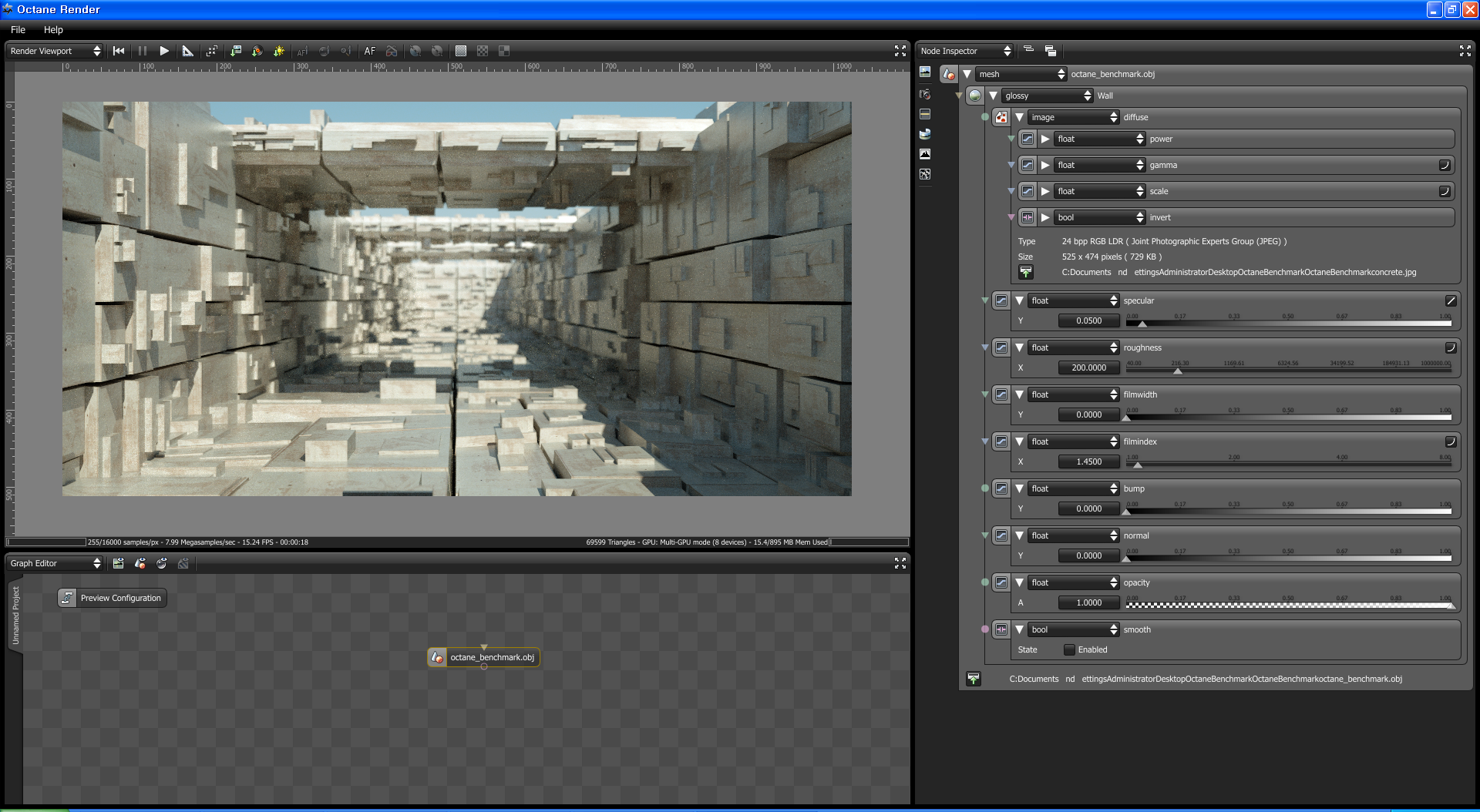
Task: Click the large-square checker icon in viewport toolbar
Action: click(504, 51)
